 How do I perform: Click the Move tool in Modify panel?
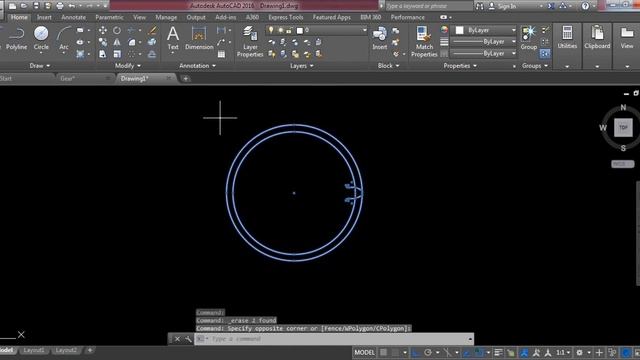(103, 30)
